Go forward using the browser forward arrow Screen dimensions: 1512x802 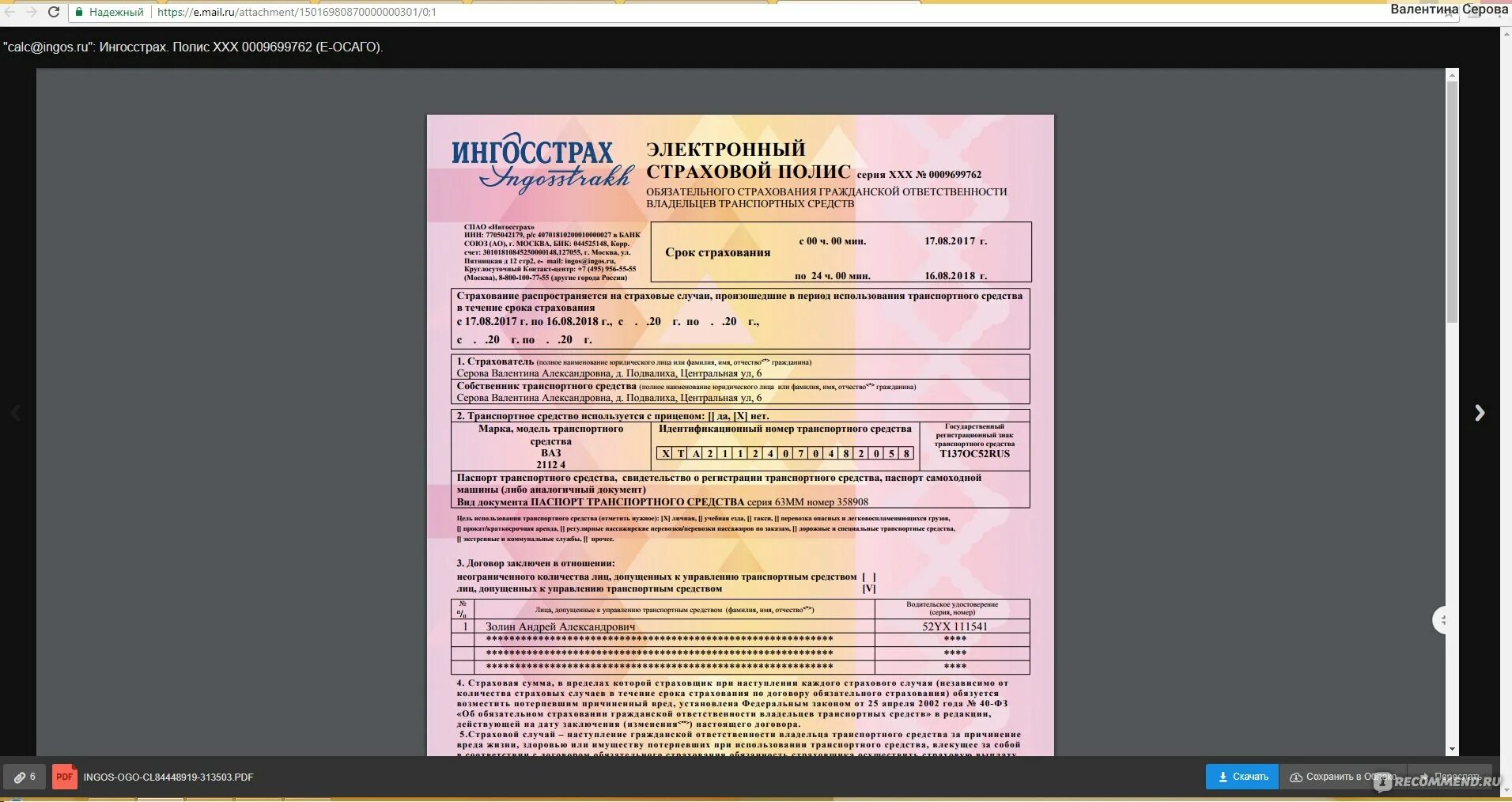point(32,12)
